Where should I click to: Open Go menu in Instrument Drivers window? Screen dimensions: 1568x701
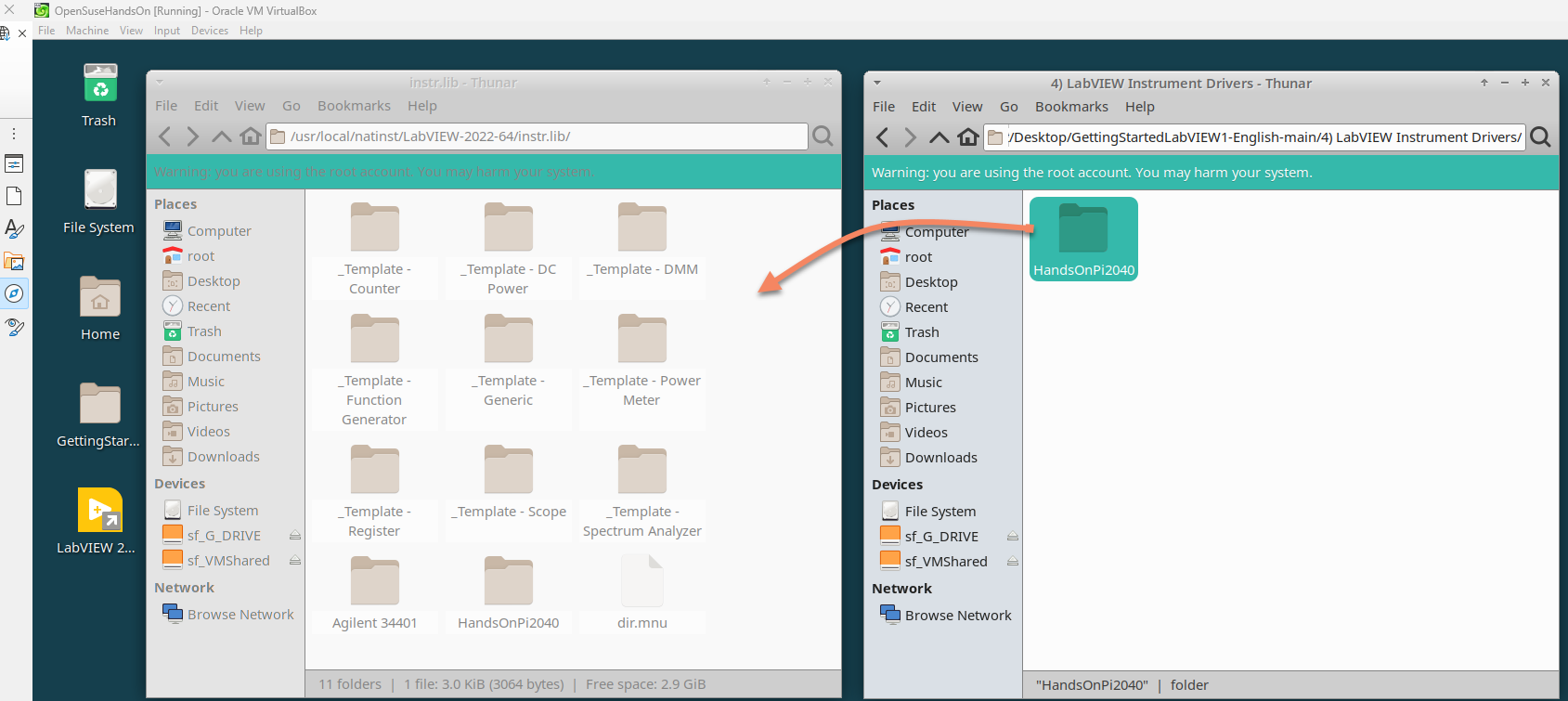click(x=1009, y=107)
